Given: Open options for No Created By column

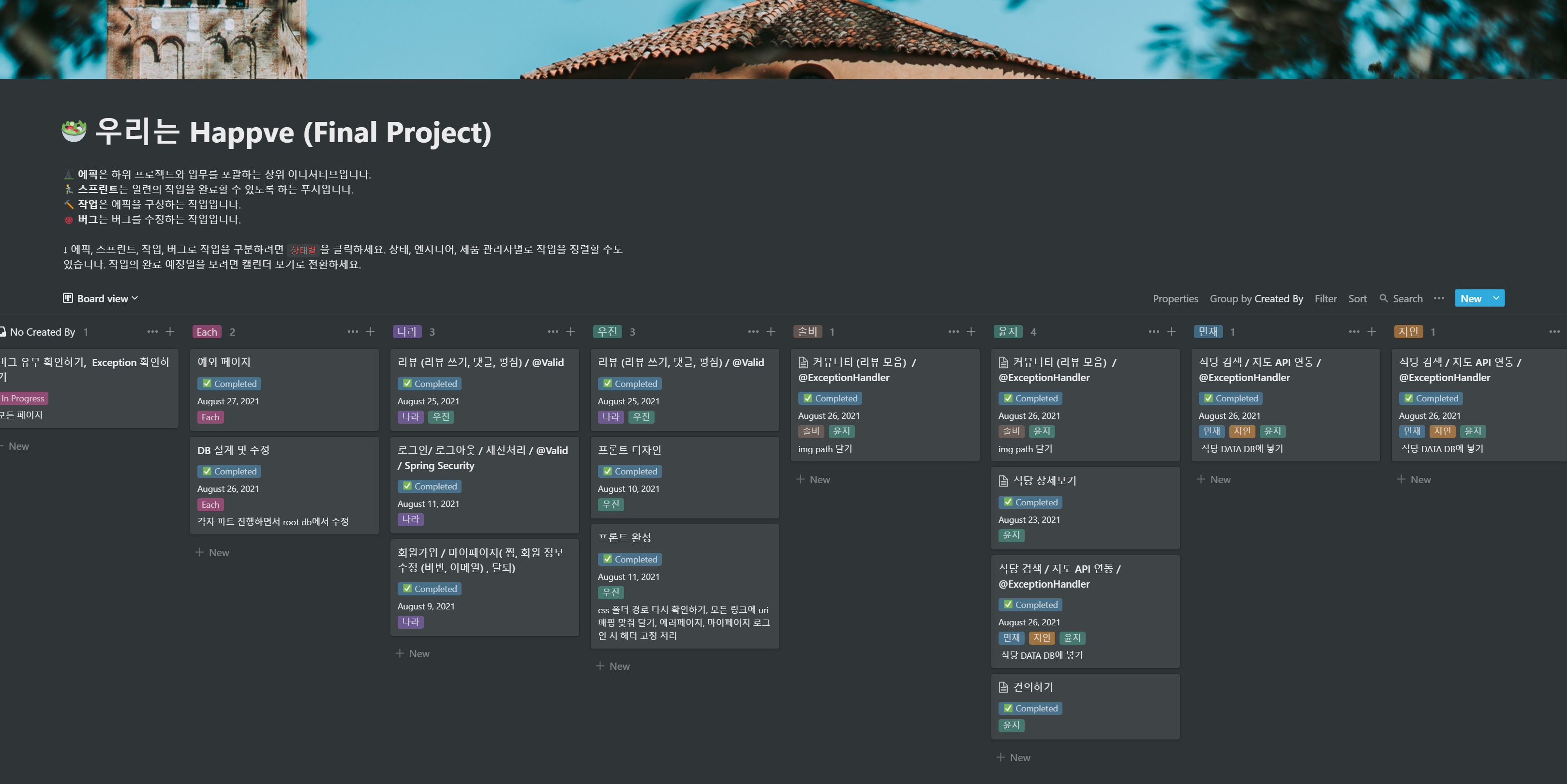Looking at the screenshot, I should (152, 331).
